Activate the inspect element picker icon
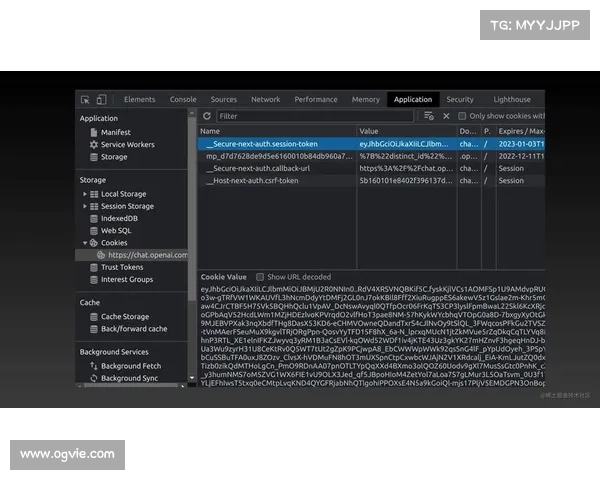 click(85, 100)
